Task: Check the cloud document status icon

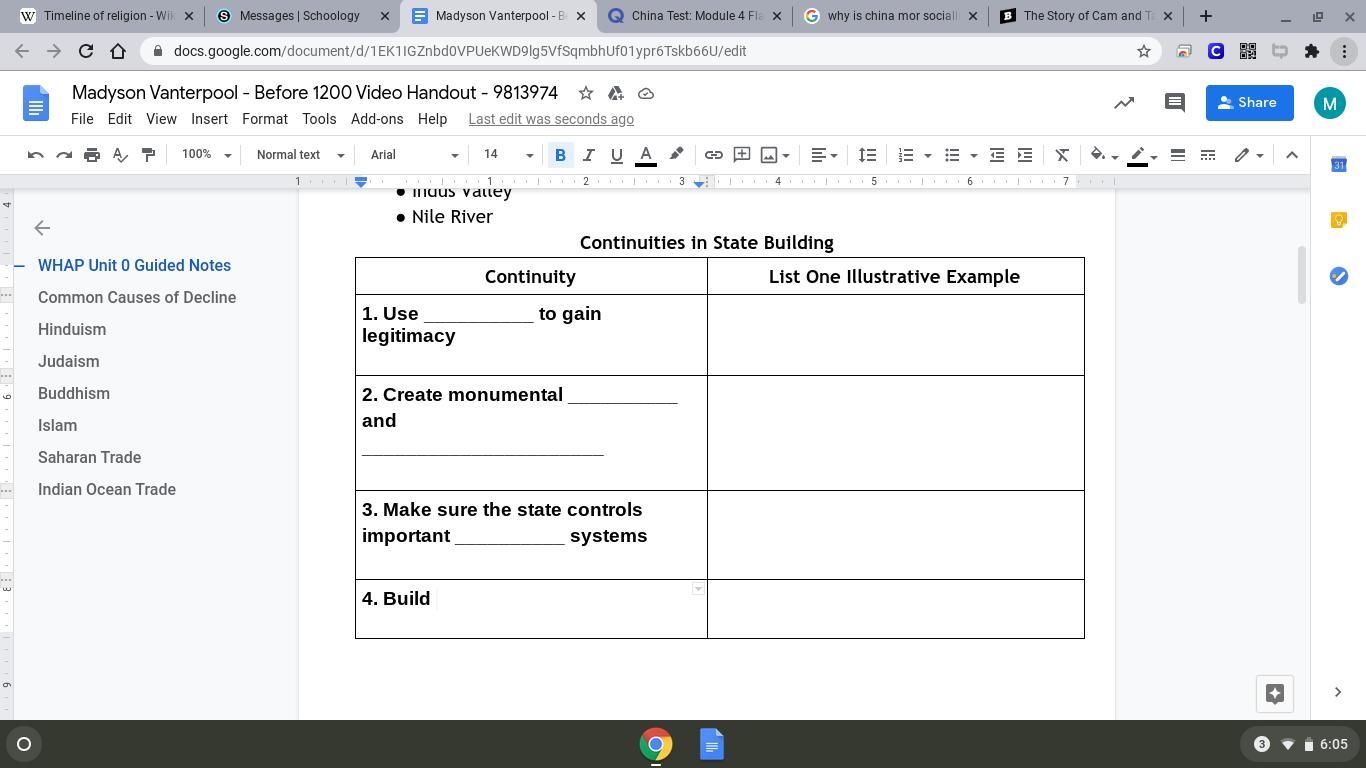Action: click(646, 93)
